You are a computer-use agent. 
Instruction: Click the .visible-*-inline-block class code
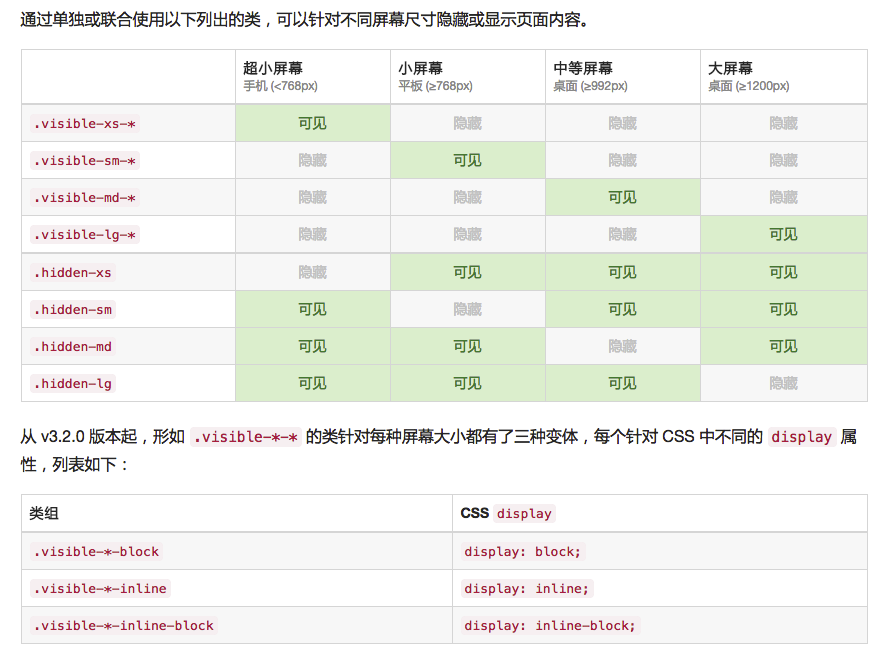click(x=124, y=626)
